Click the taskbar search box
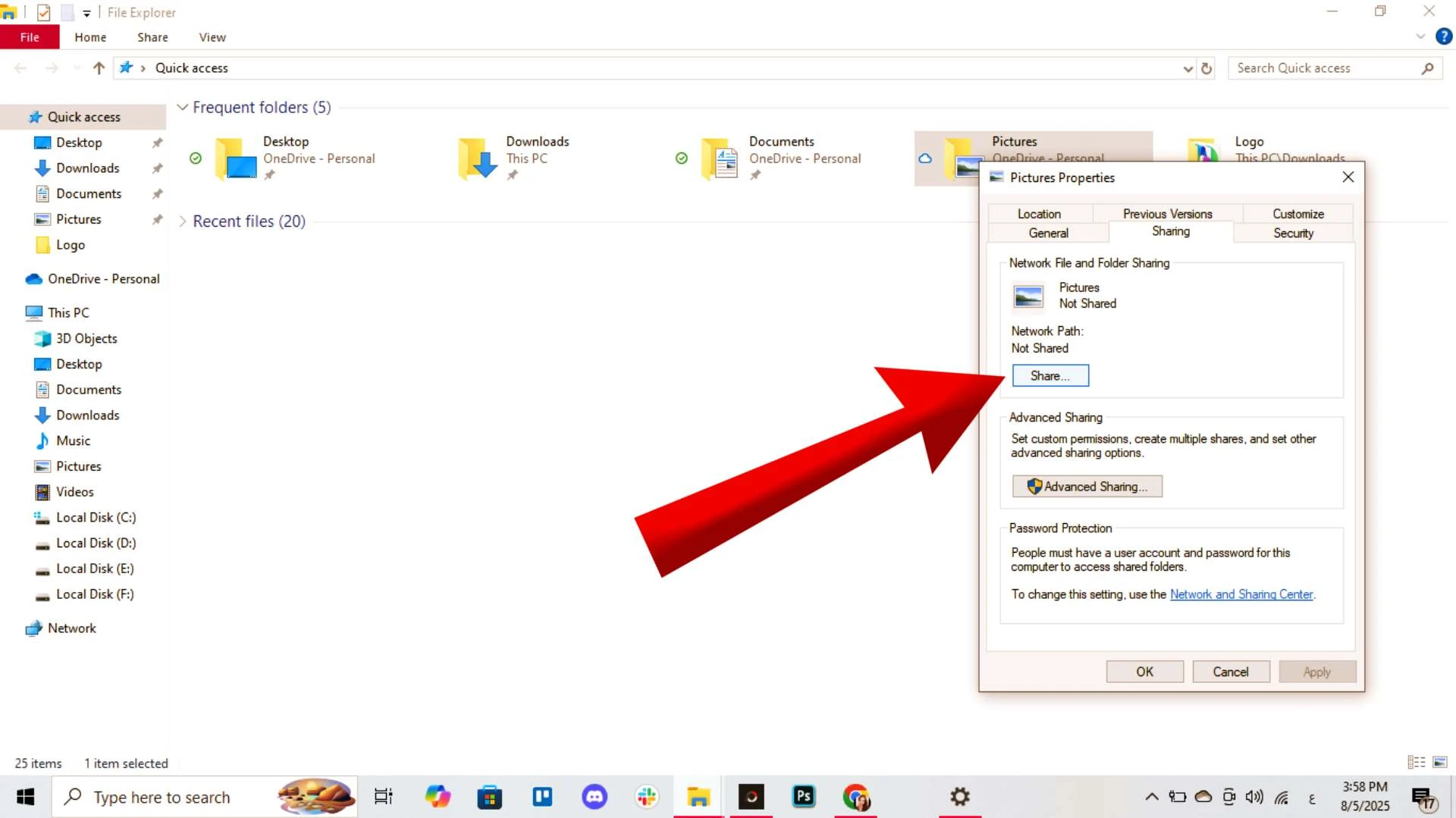The width and height of the screenshot is (1456, 818). coord(205,797)
